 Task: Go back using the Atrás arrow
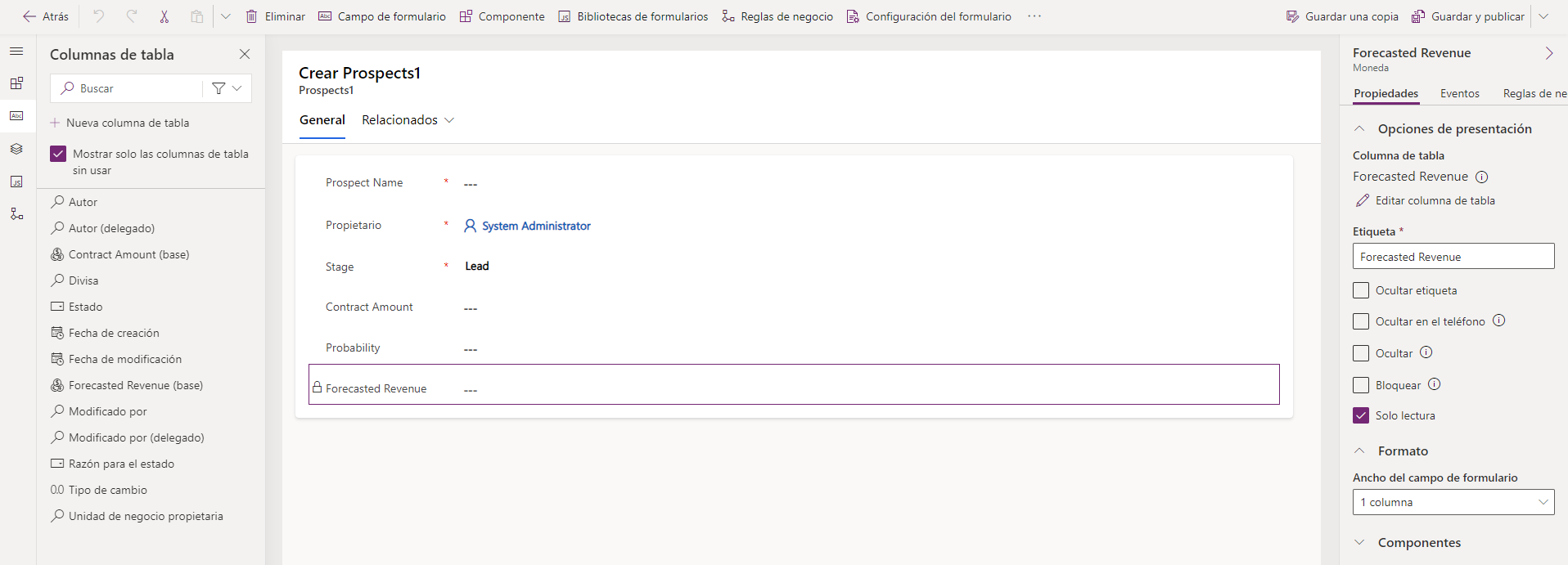(x=46, y=16)
